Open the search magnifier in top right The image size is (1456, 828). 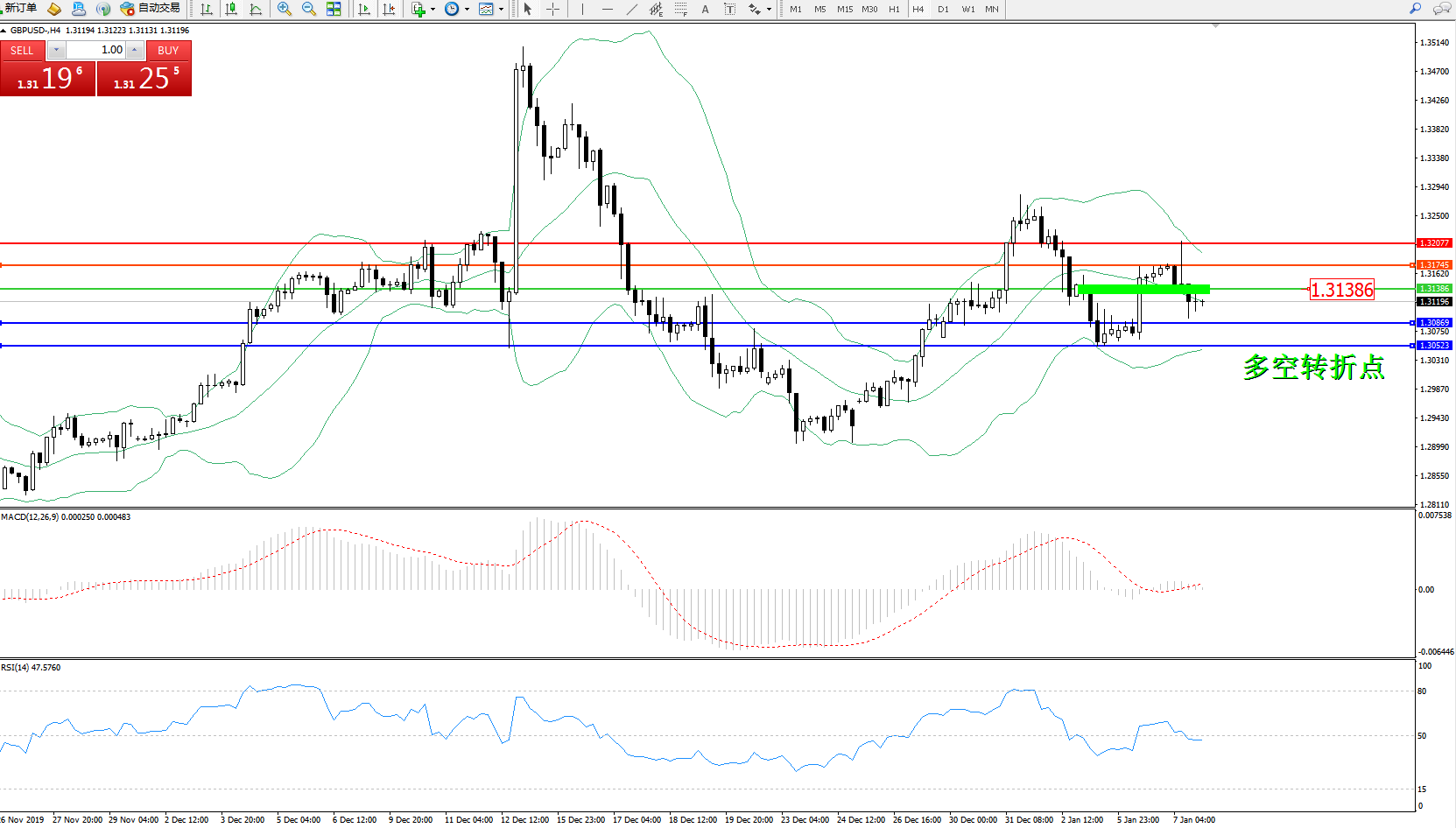click(x=1415, y=9)
